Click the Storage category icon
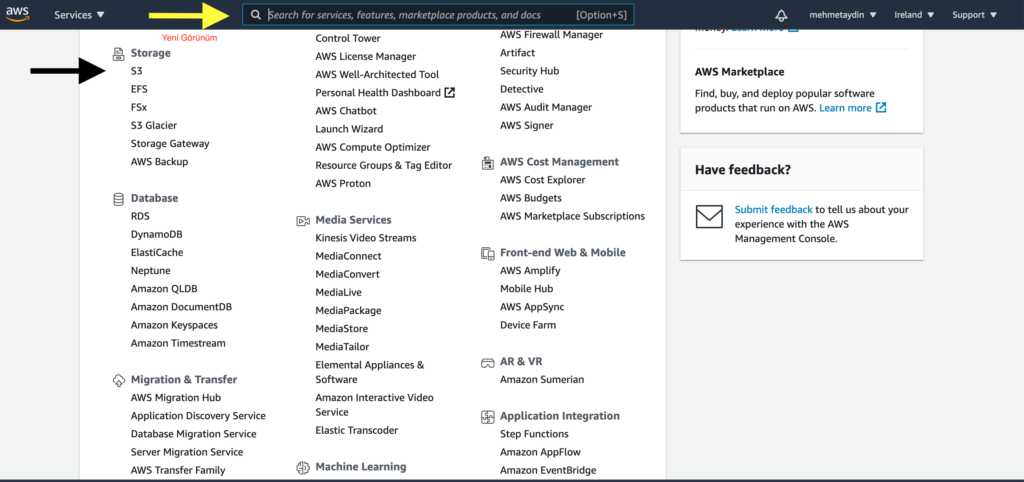This screenshot has height=482, width=1024. pos(118,53)
